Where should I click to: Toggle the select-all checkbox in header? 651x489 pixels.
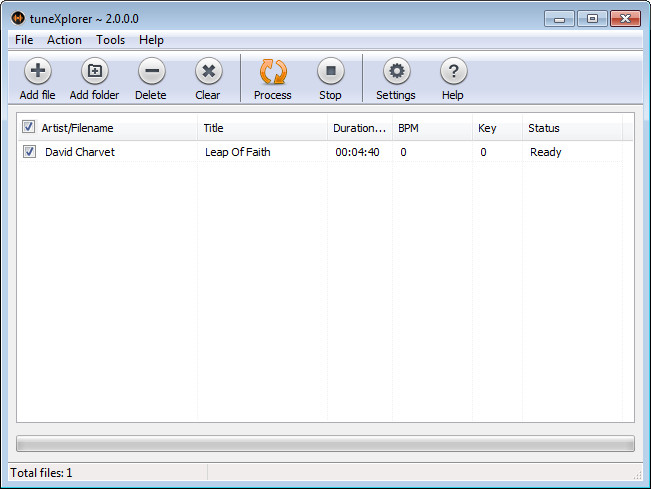29,128
